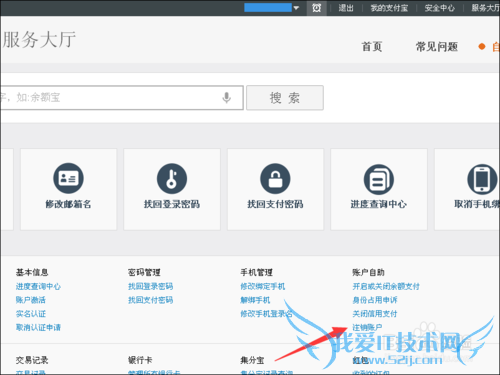
Task: Open the 修改绑定手机 link
Action: tap(263, 286)
